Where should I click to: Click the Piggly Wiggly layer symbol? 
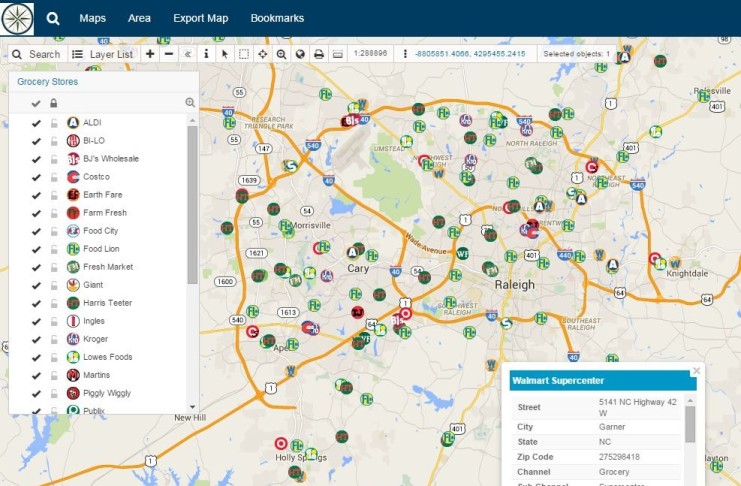tap(73, 393)
